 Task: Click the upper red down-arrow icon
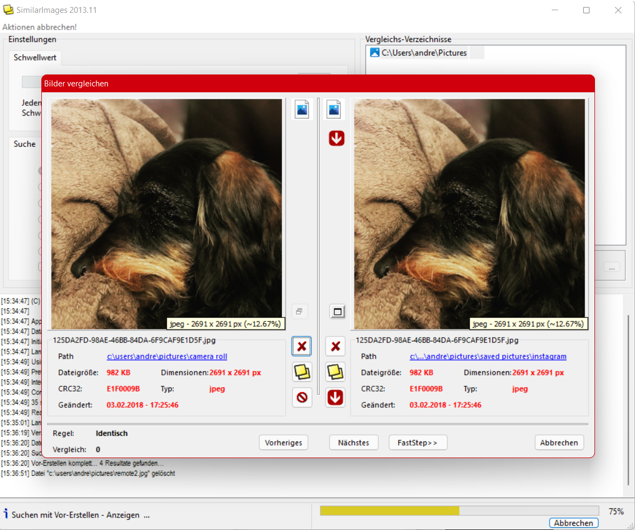tap(336, 138)
